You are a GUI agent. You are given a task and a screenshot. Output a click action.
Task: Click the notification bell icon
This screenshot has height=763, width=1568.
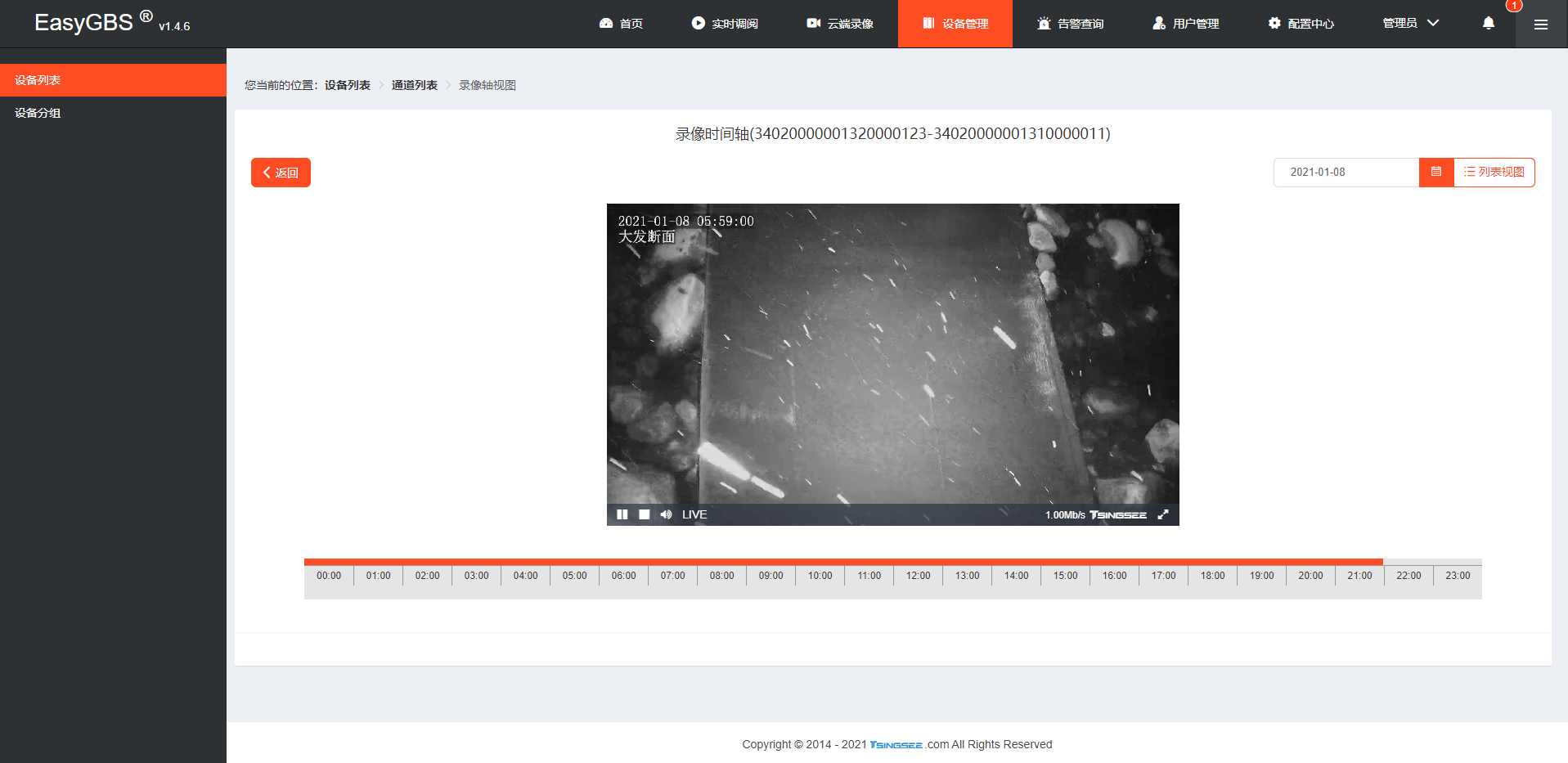pyautogui.click(x=1488, y=23)
